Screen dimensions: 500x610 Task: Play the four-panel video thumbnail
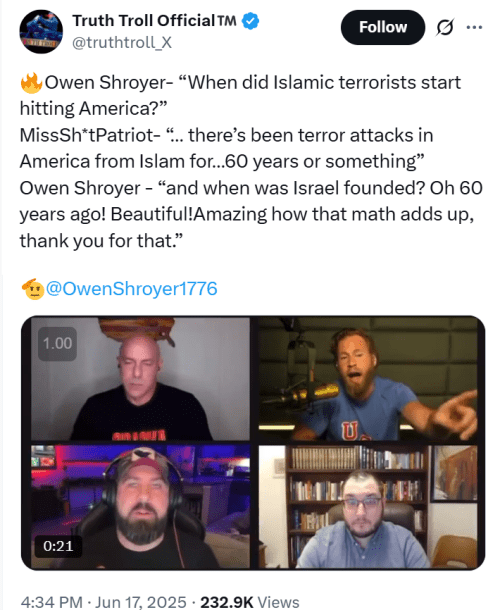click(x=253, y=443)
